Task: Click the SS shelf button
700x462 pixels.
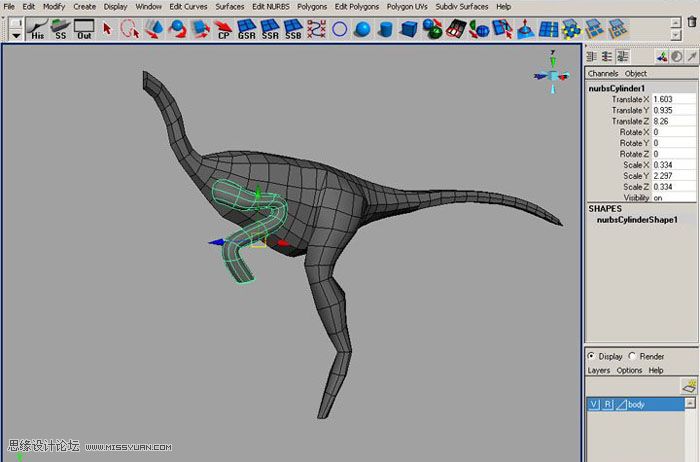Action: (61, 28)
